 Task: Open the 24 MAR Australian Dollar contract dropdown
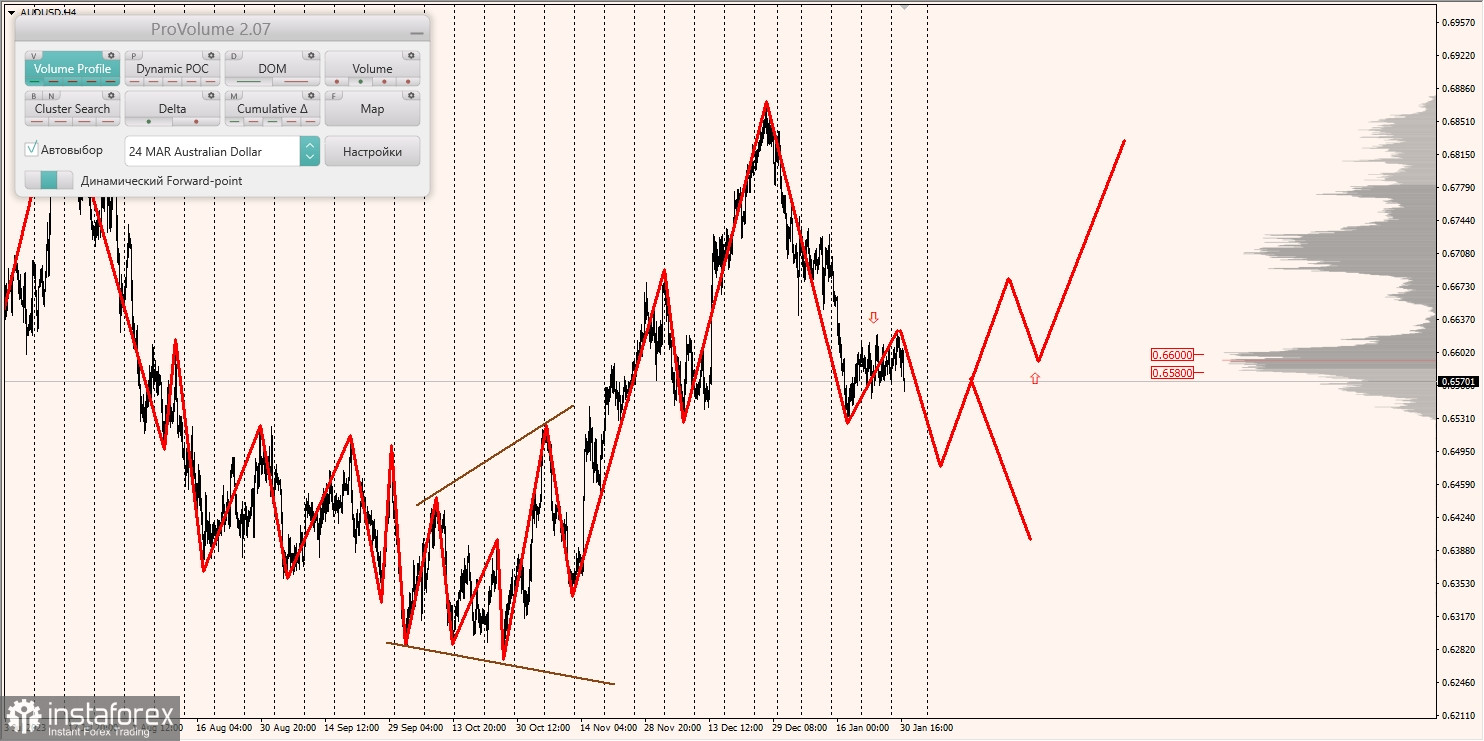pyautogui.click(x=310, y=151)
